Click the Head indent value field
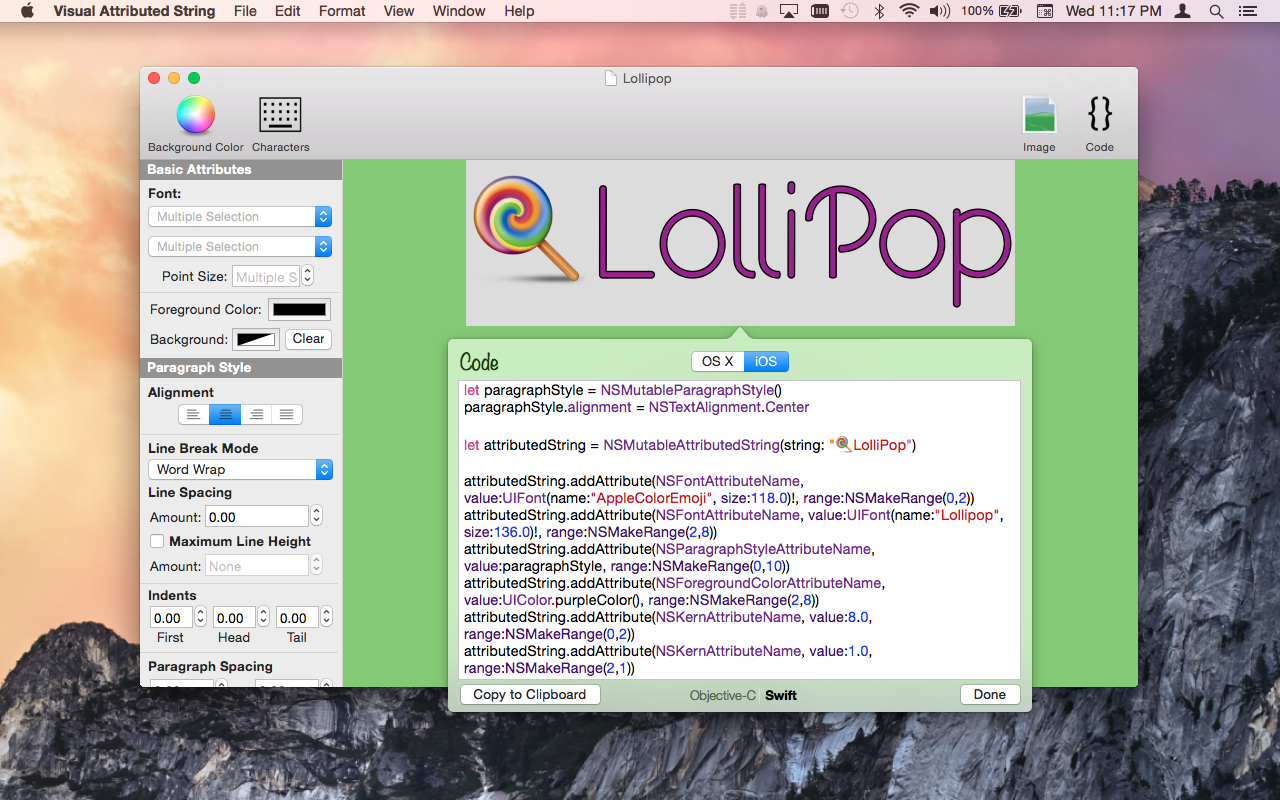This screenshot has width=1280, height=800. click(x=235, y=618)
